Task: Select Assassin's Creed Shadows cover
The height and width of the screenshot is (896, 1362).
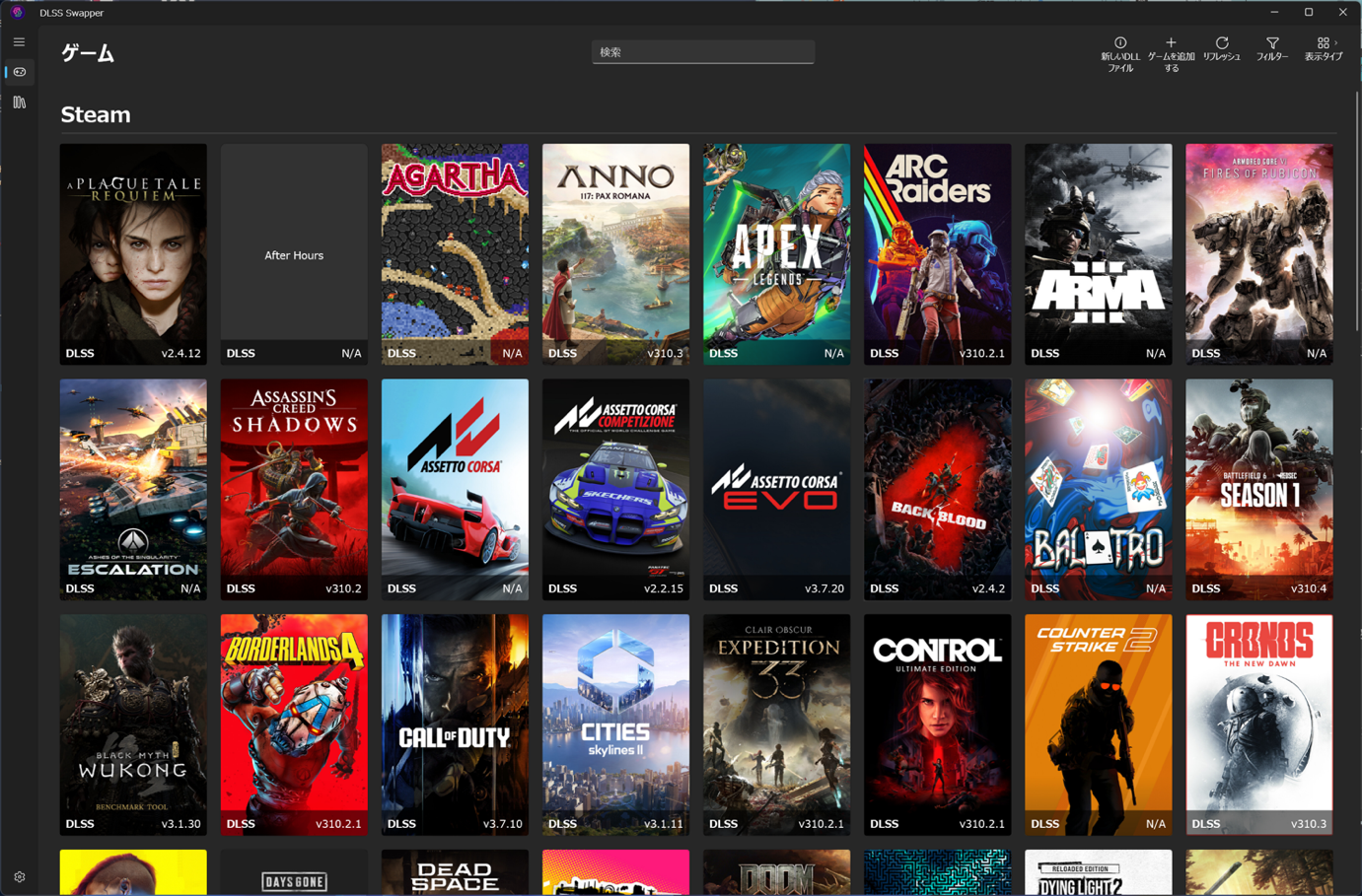Action: (x=294, y=490)
